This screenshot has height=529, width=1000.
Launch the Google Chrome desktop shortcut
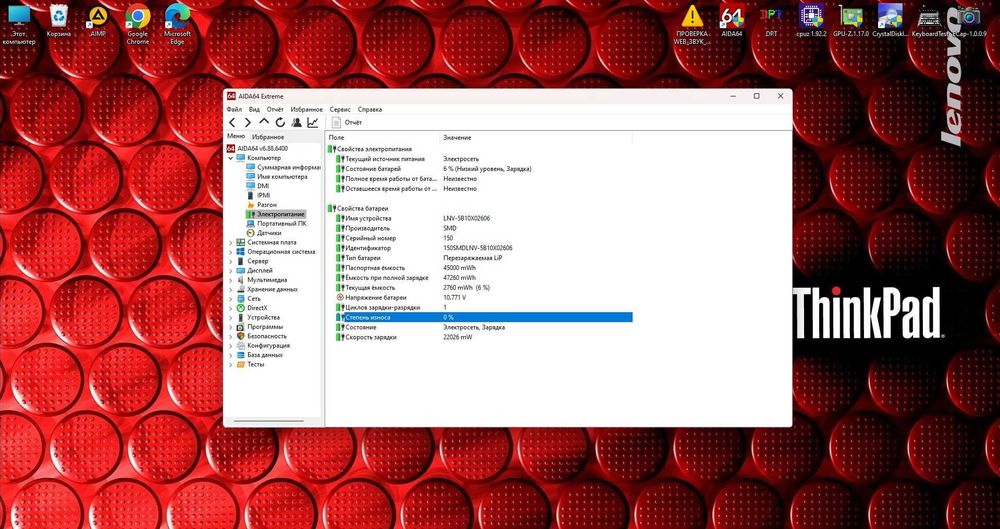coord(138,26)
